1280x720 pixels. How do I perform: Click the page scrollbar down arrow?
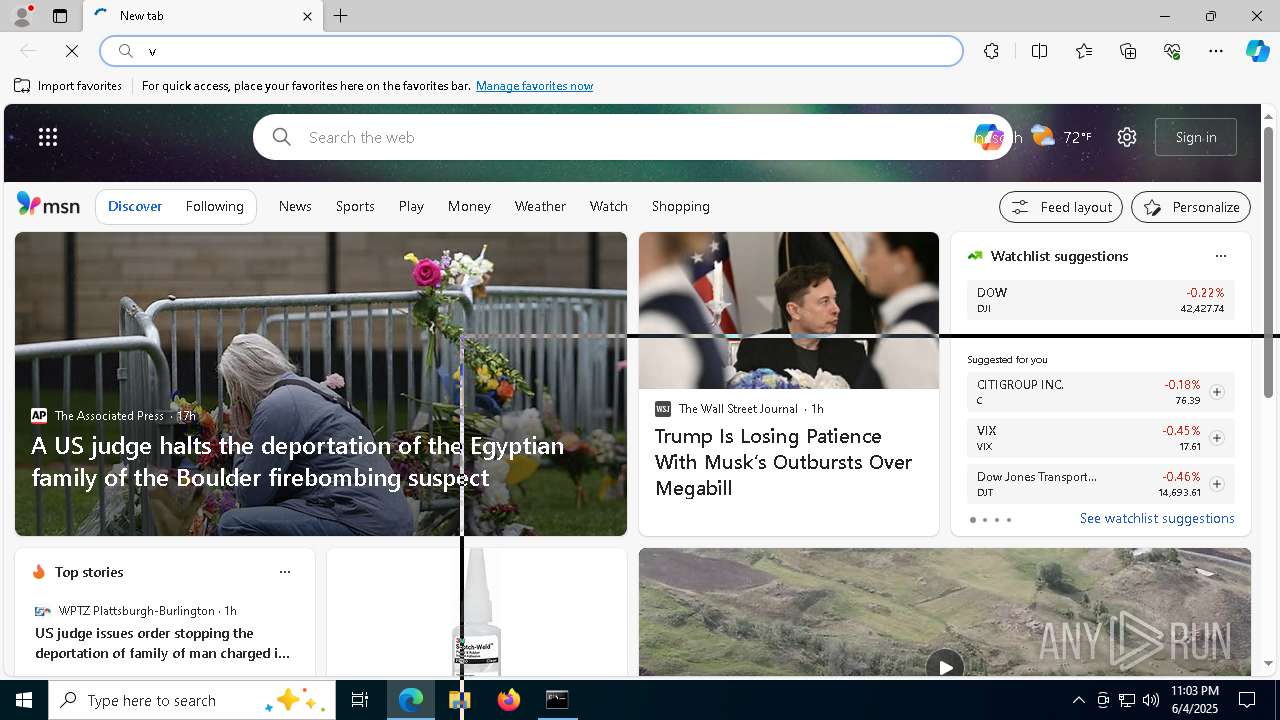coord(1268,663)
